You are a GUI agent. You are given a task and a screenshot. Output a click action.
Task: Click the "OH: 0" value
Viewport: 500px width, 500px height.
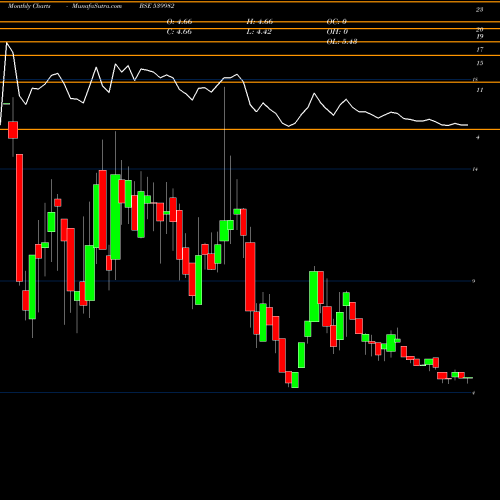pyautogui.click(x=337, y=32)
